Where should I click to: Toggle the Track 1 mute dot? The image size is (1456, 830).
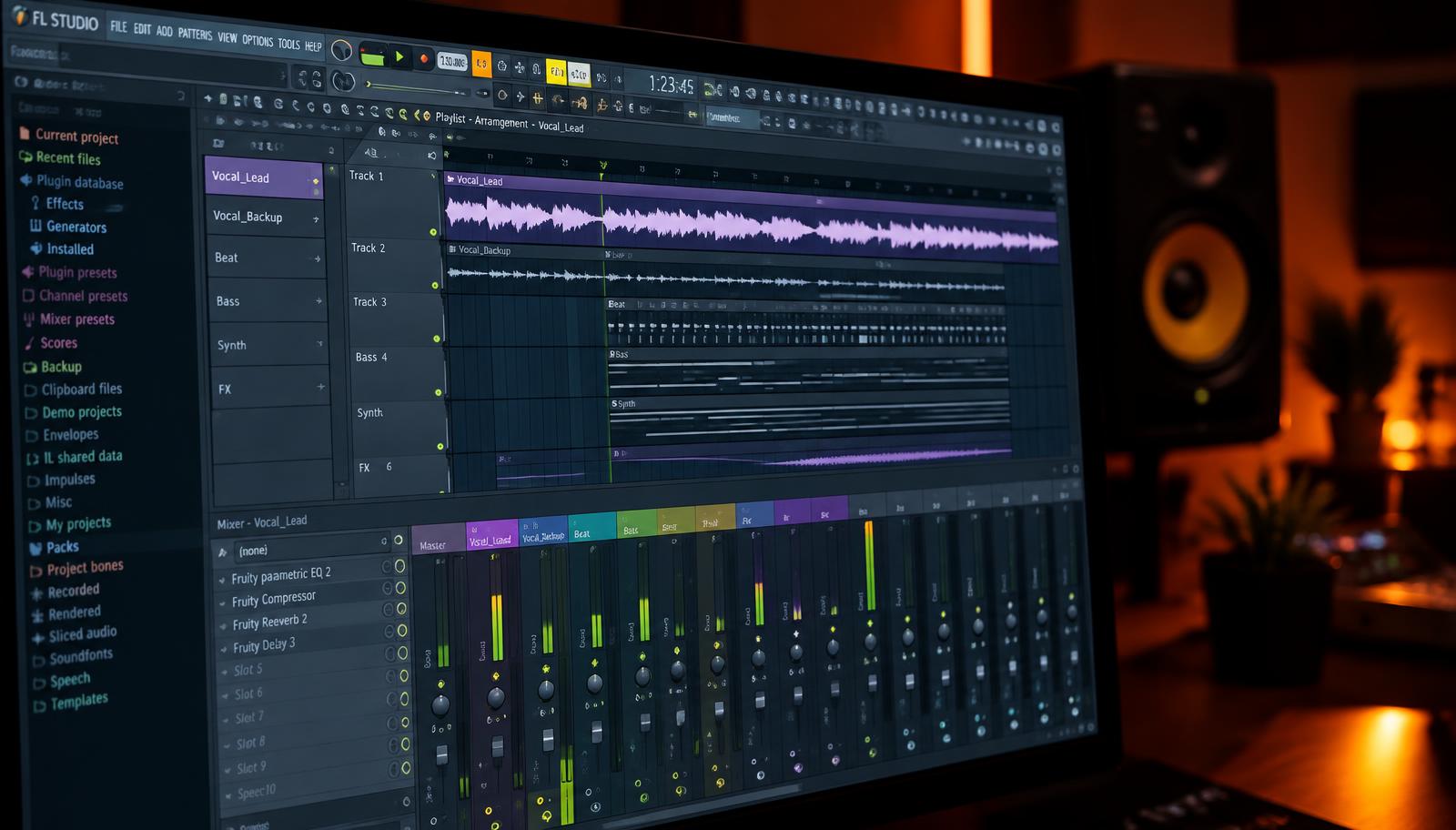tap(433, 232)
